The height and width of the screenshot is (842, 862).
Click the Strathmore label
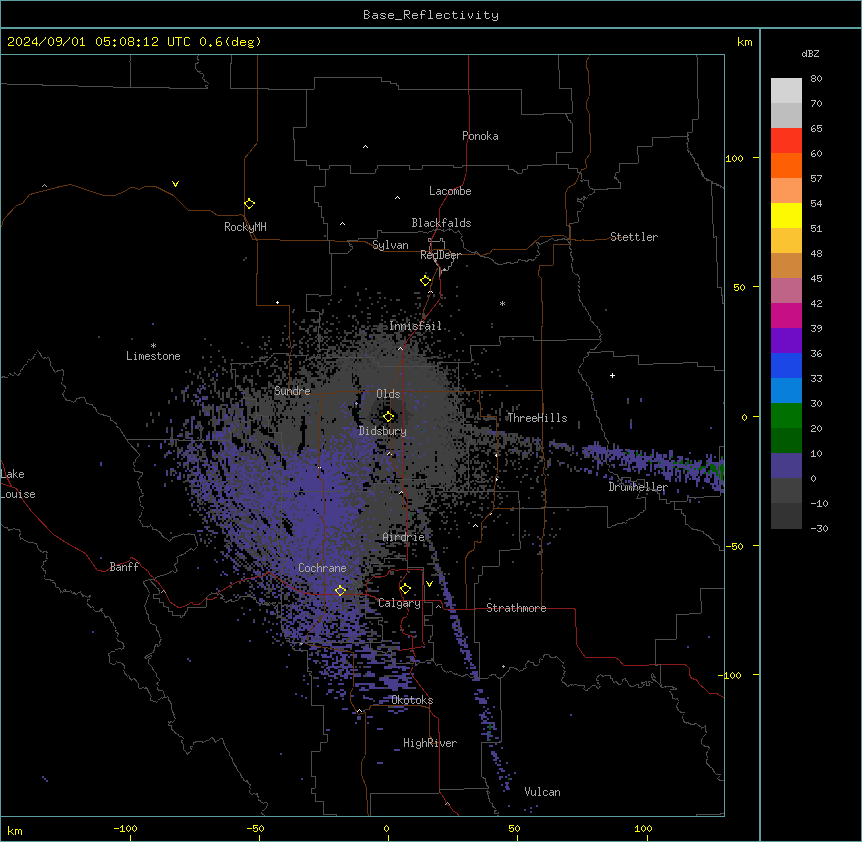pyautogui.click(x=516, y=608)
